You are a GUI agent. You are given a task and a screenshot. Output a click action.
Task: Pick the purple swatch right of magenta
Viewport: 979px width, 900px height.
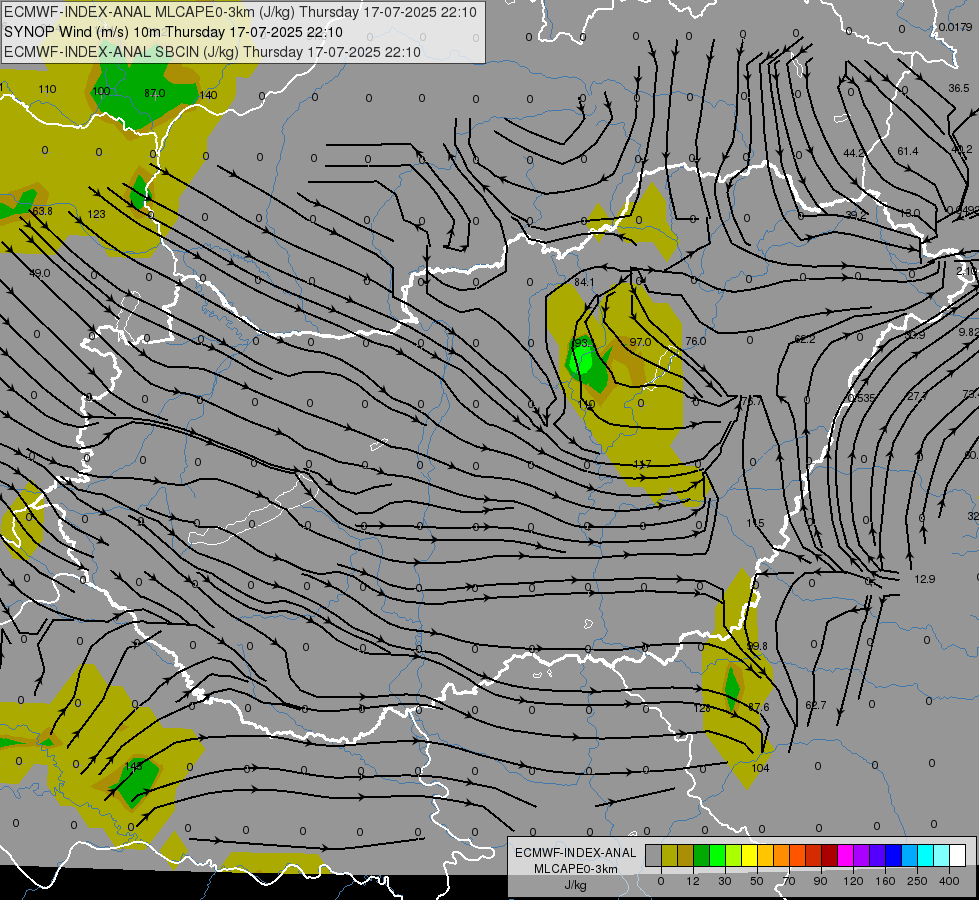862,855
